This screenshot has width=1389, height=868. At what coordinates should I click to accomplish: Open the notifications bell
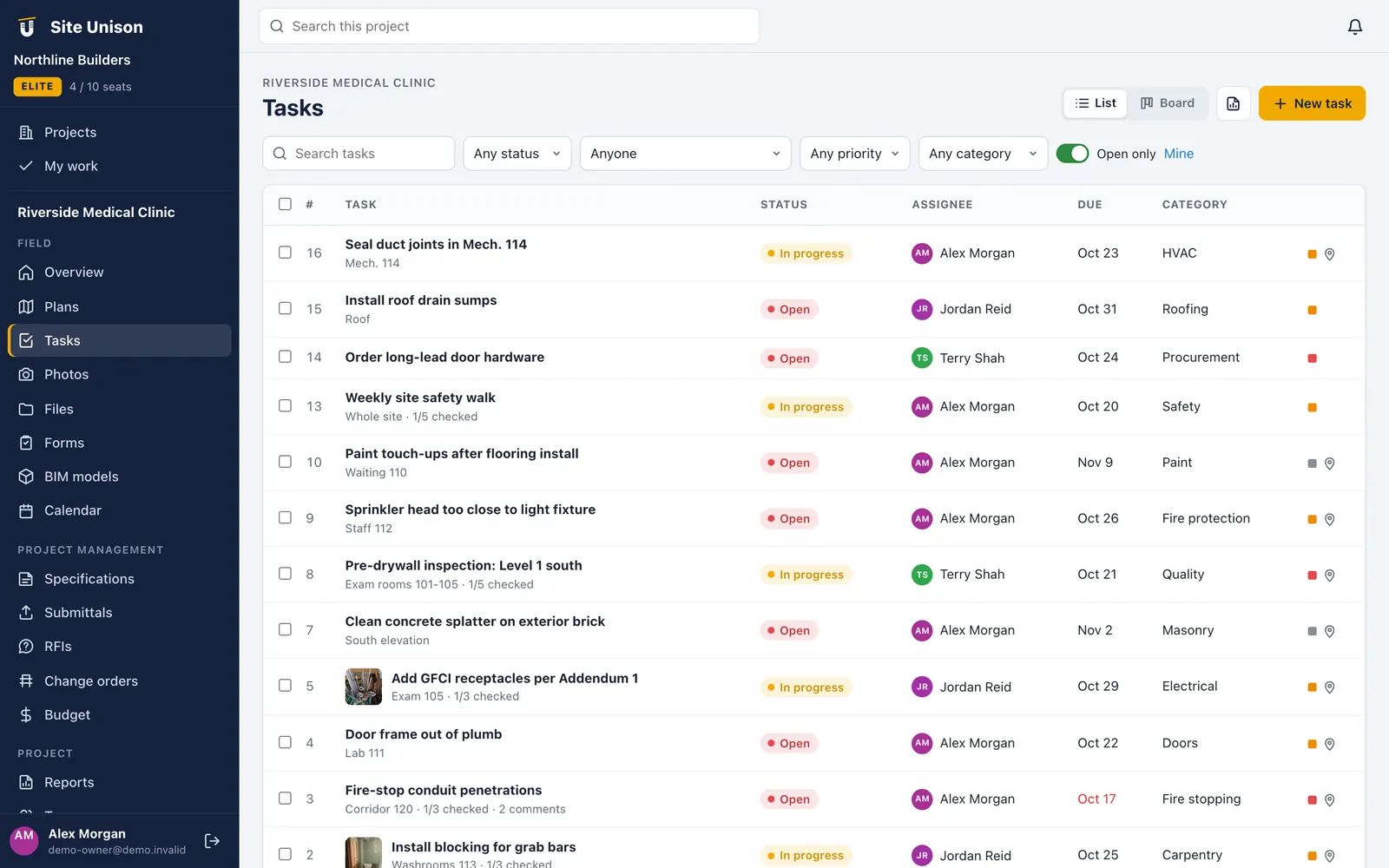1354,27
